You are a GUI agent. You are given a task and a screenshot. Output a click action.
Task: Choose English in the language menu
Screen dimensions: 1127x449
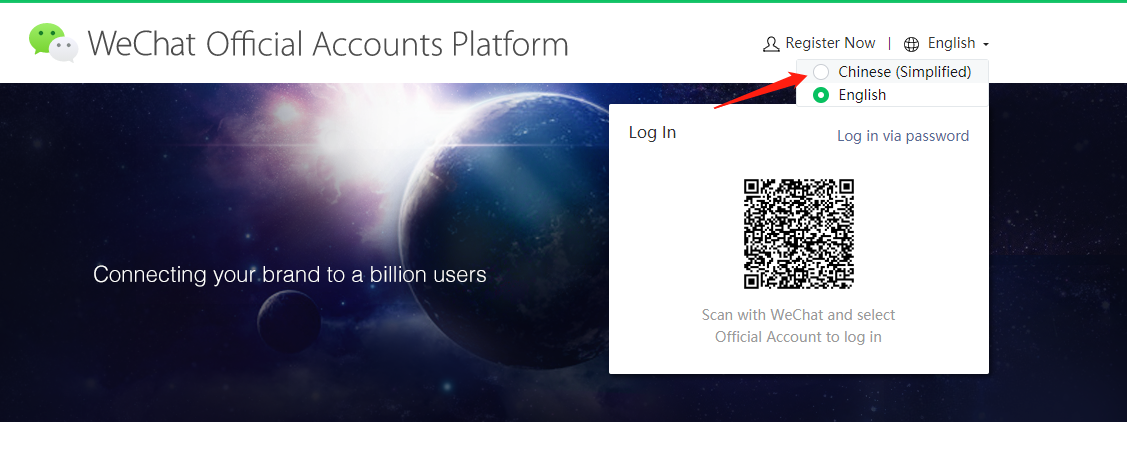(x=892, y=95)
